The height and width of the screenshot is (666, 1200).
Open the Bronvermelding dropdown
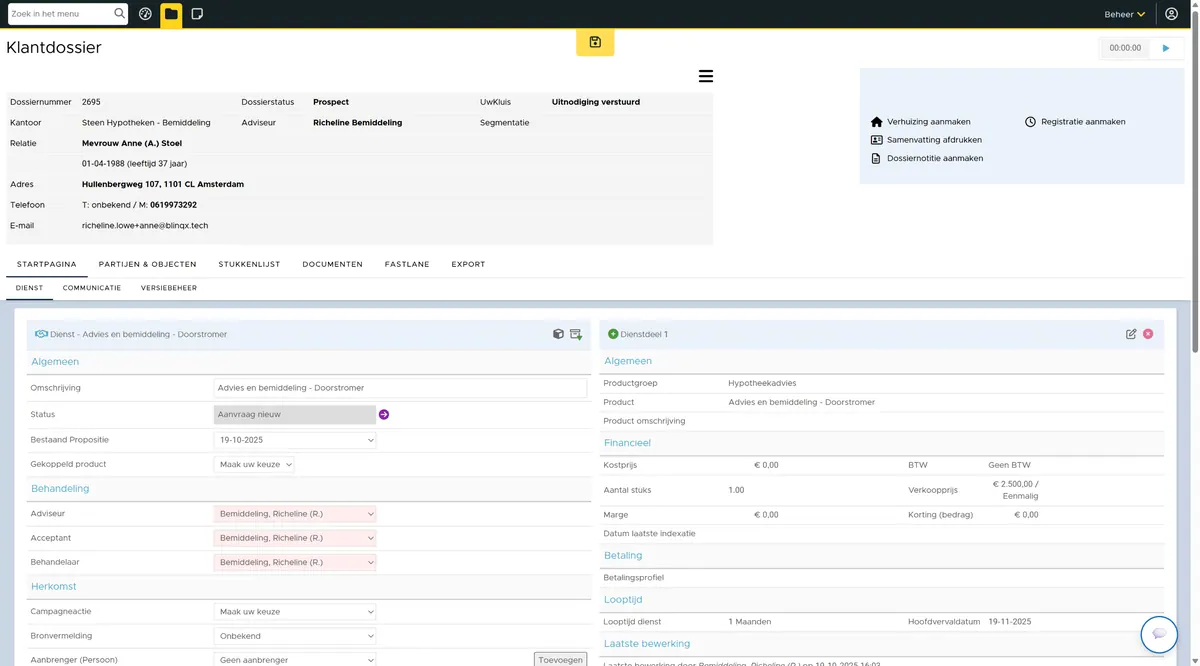click(x=295, y=636)
